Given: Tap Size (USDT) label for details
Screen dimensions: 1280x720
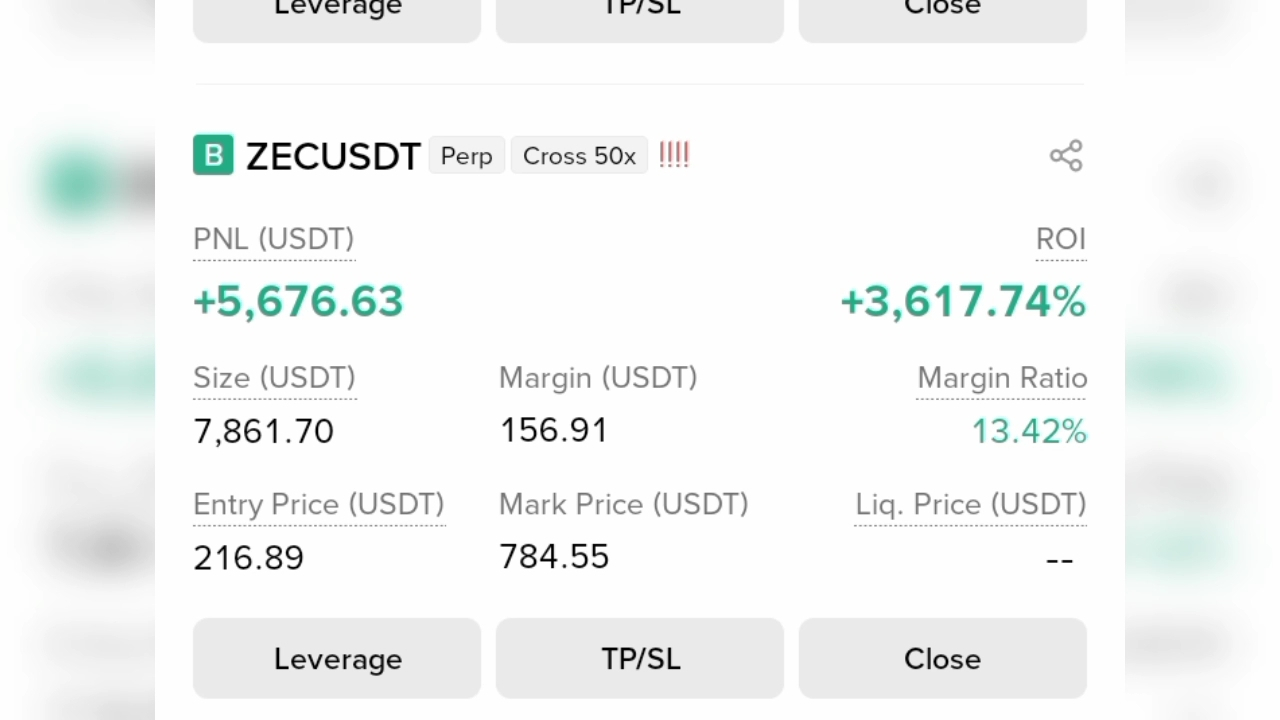Looking at the screenshot, I should [x=275, y=378].
